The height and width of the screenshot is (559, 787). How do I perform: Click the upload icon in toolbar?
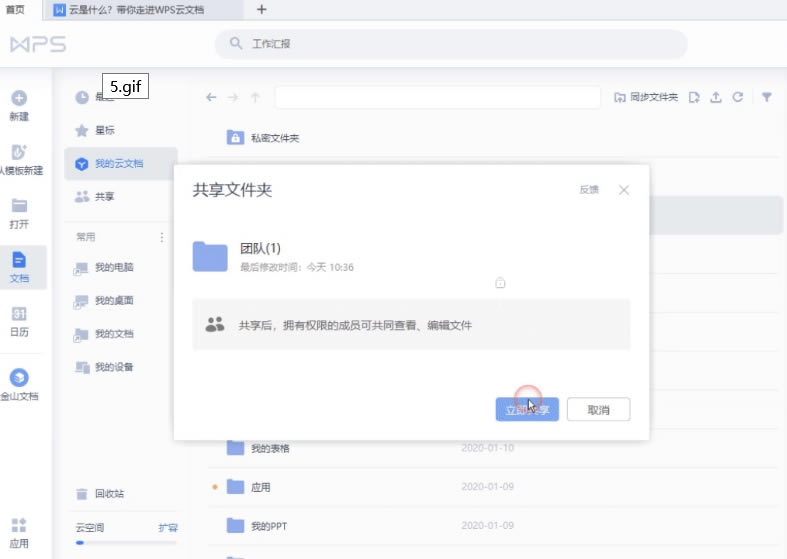[x=716, y=97]
